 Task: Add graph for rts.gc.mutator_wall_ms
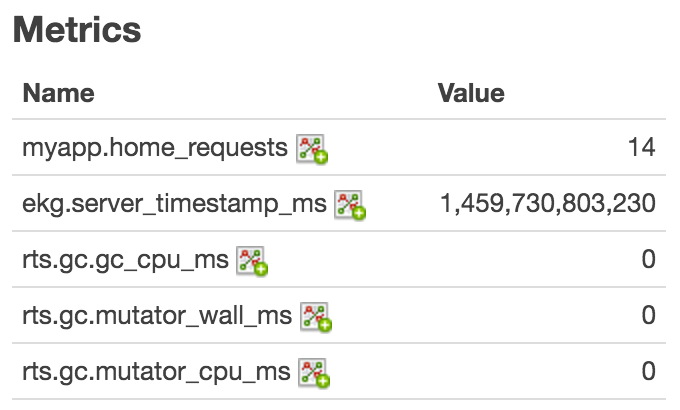315,317
